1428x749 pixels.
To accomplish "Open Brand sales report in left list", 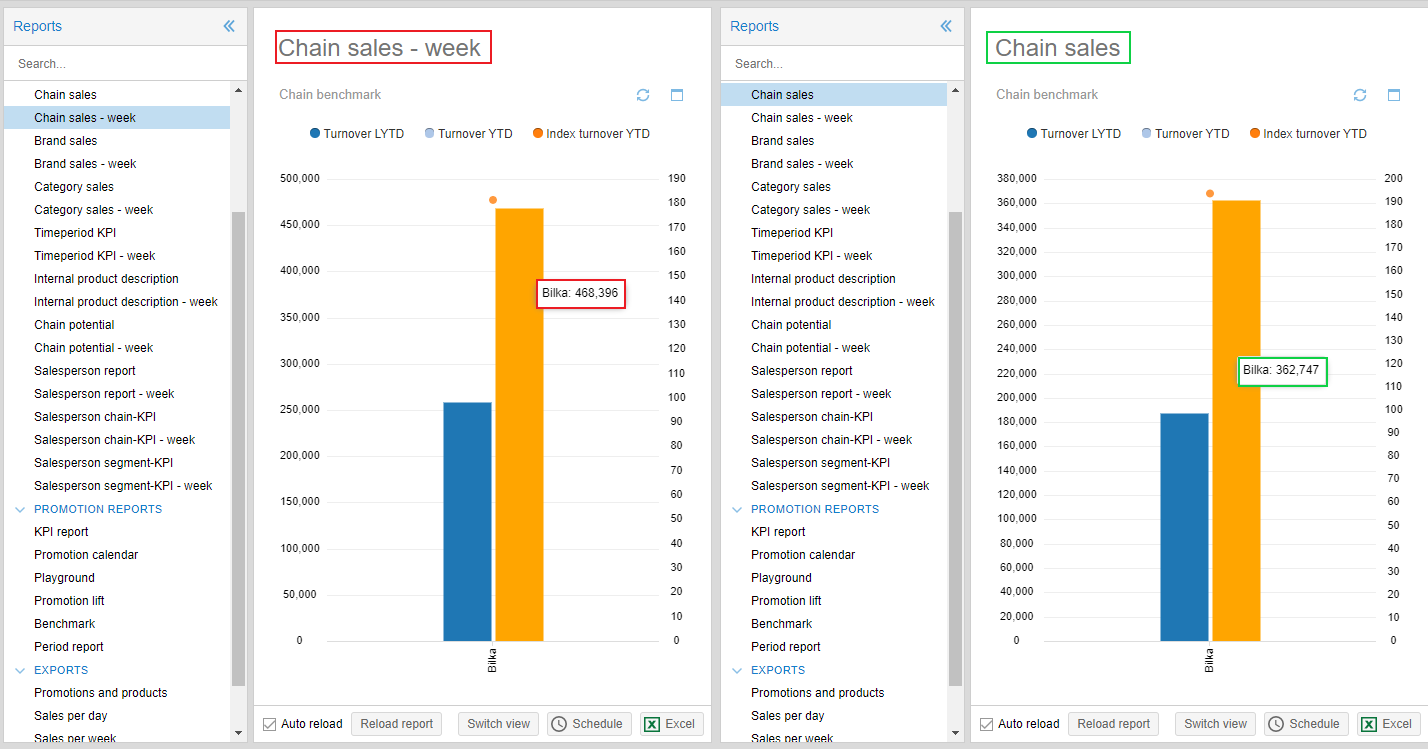I will coord(66,141).
